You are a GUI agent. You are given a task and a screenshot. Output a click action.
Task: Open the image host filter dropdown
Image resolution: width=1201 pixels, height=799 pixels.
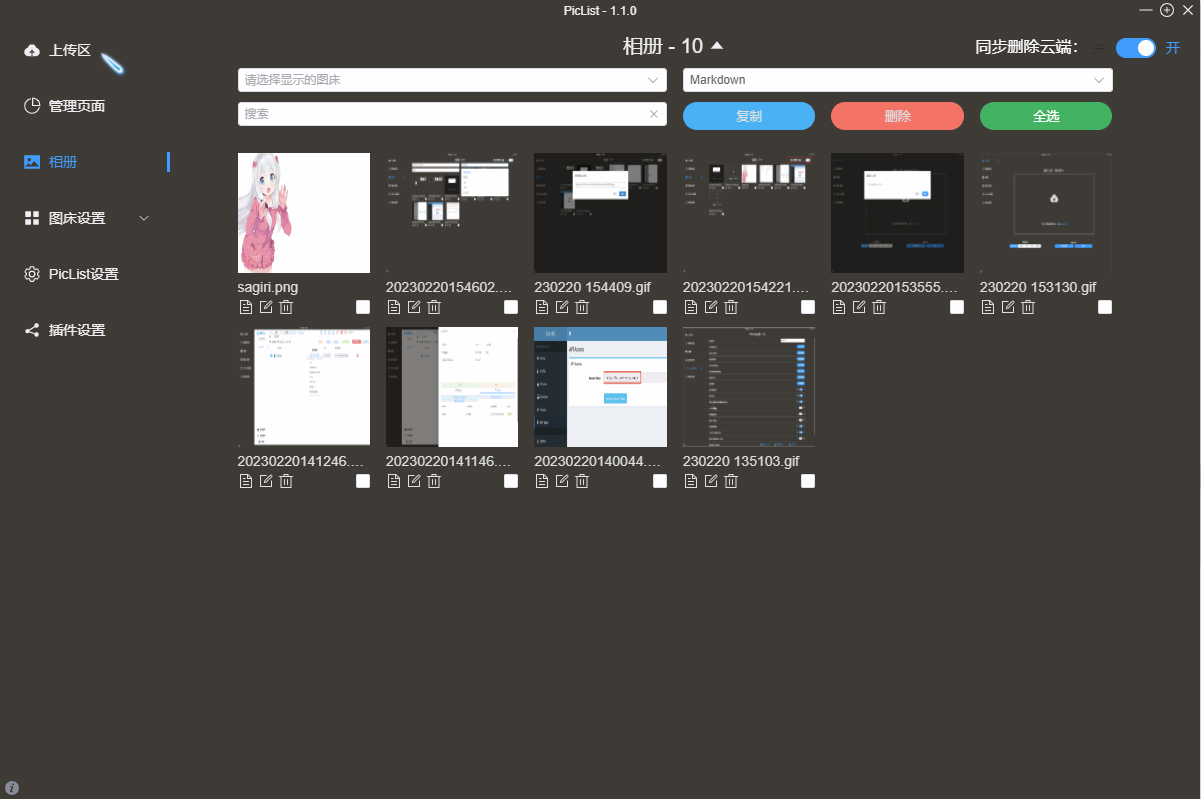pos(452,80)
